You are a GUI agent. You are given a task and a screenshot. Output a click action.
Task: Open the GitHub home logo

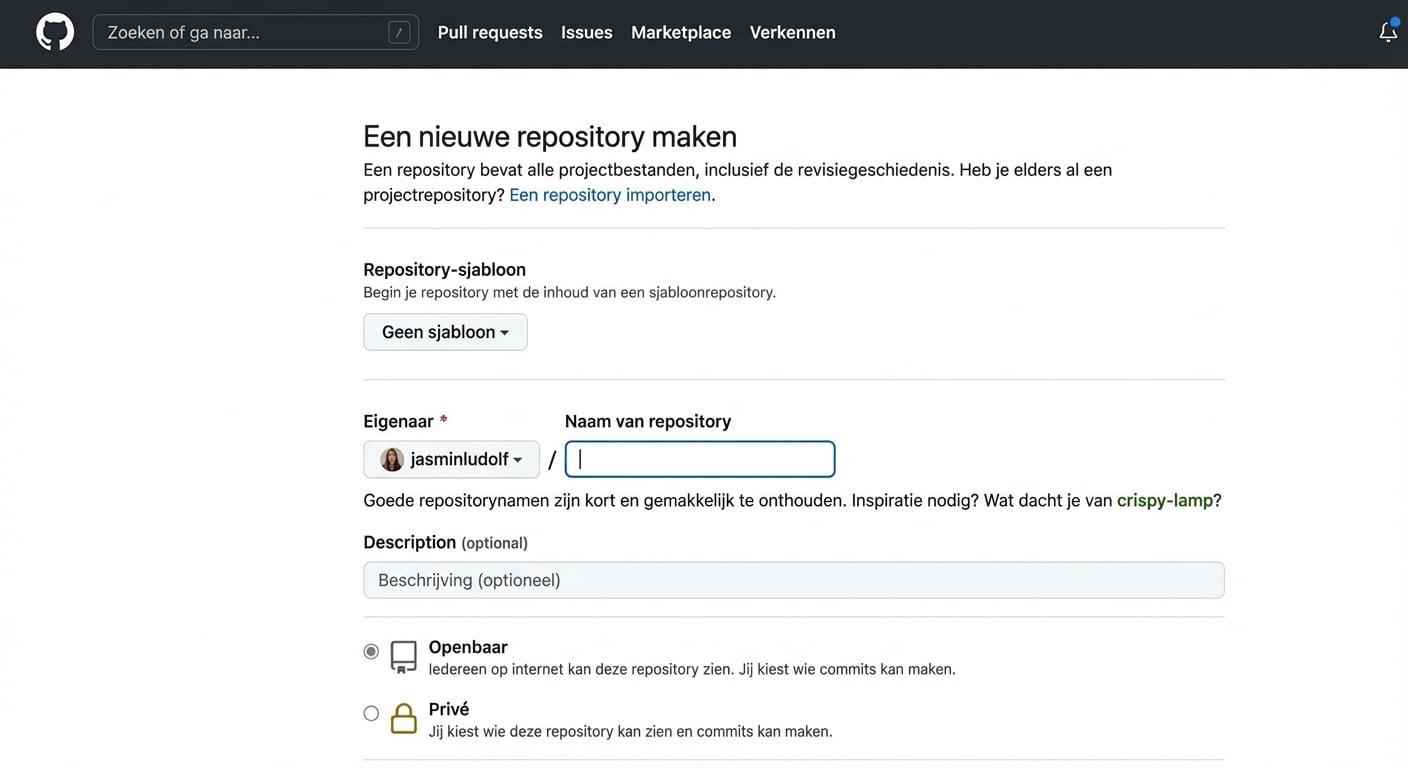click(x=55, y=32)
